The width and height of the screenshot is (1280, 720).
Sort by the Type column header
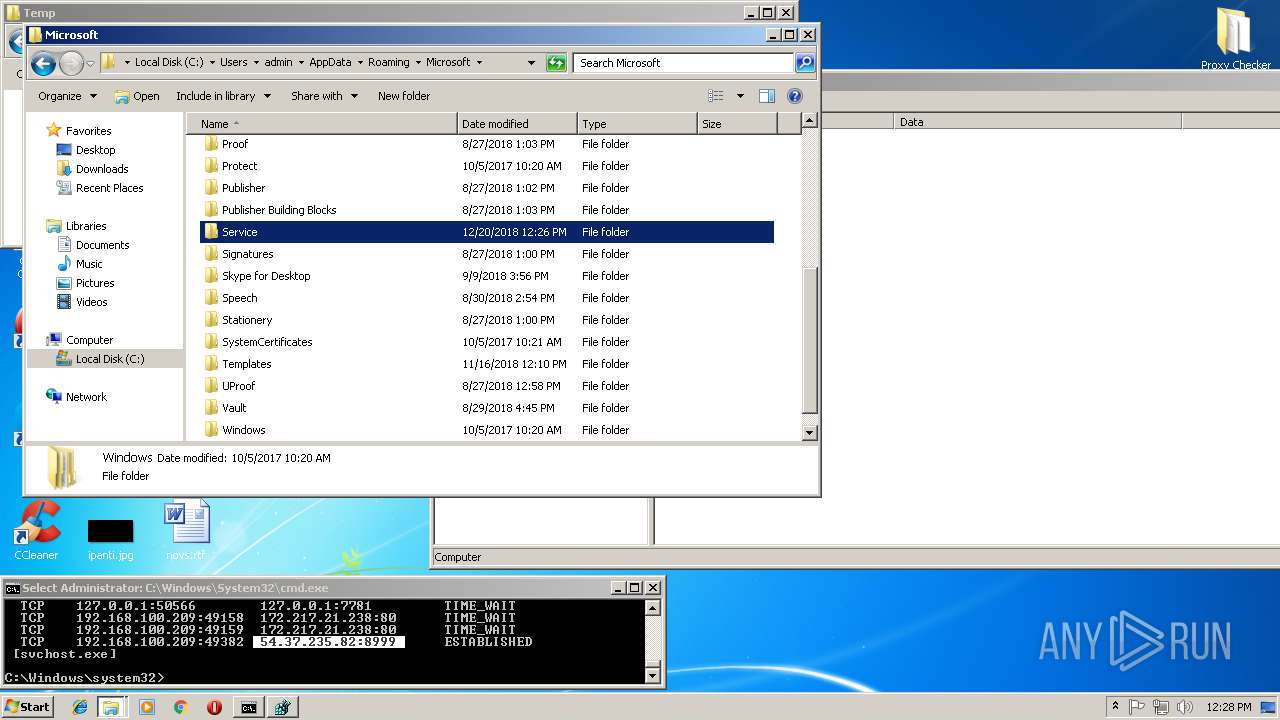(x=637, y=124)
